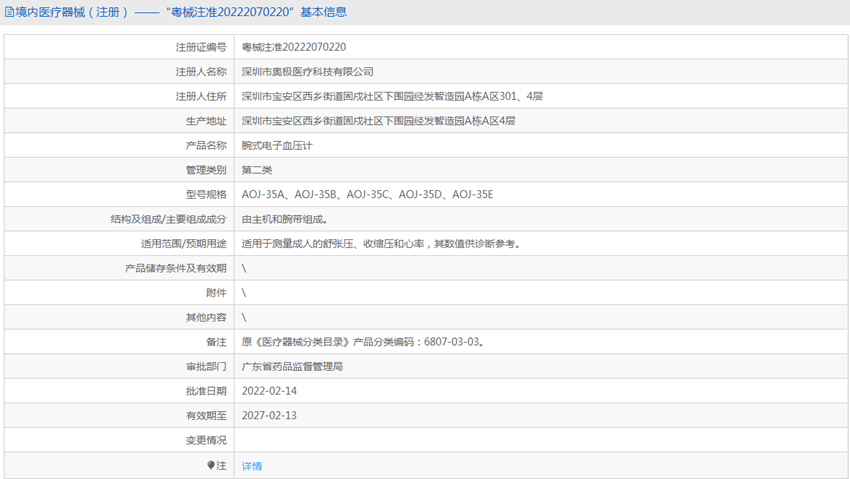Image resolution: width=850 pixels, height=479 pixels.
Task: Click the 其他内容 label
Action: [x=206, y=318]
